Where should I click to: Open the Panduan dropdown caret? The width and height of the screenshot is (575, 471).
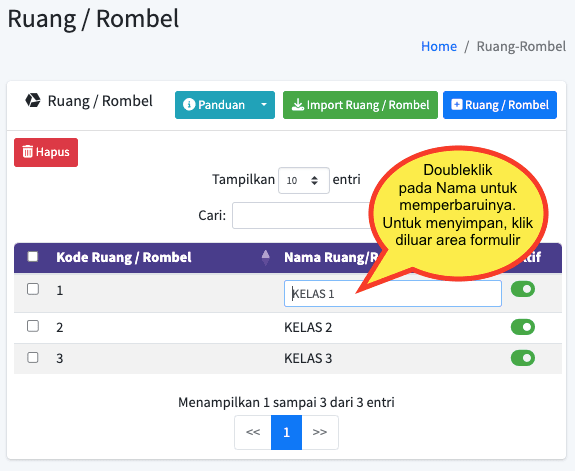pos(264,105)
